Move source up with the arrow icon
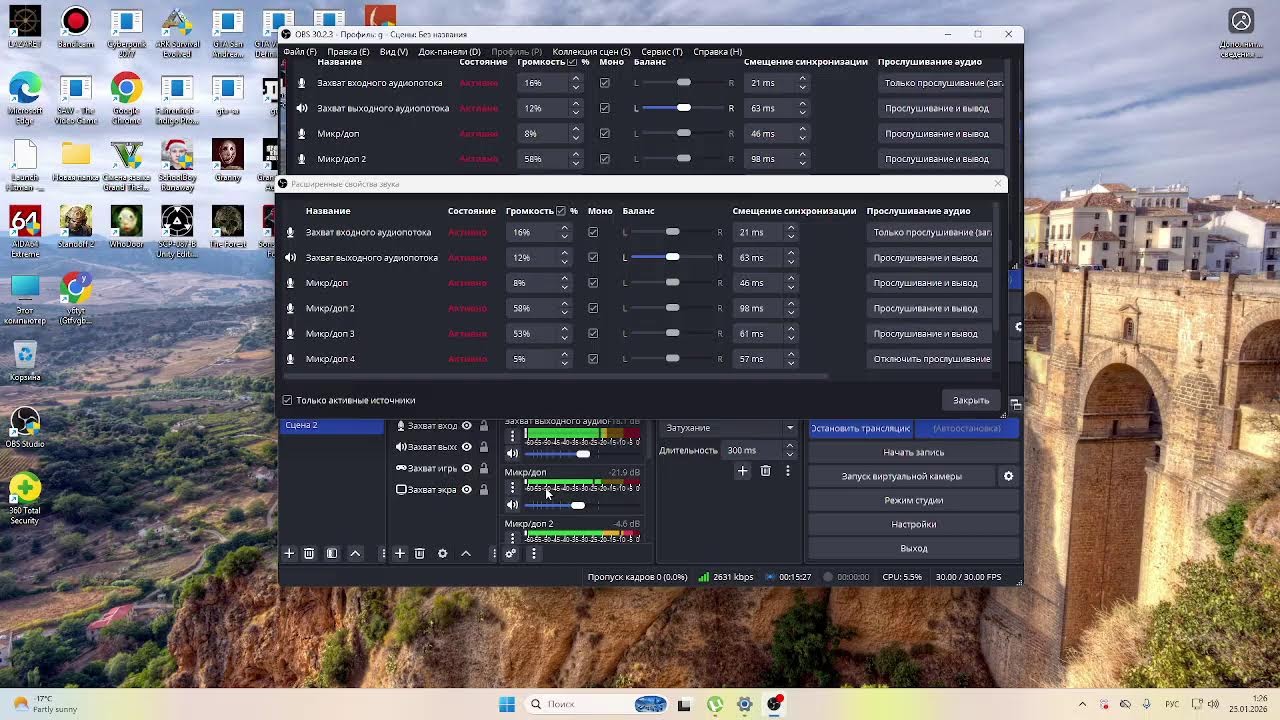The height and width of the screenshot is (720, 1280). (466, 553)
